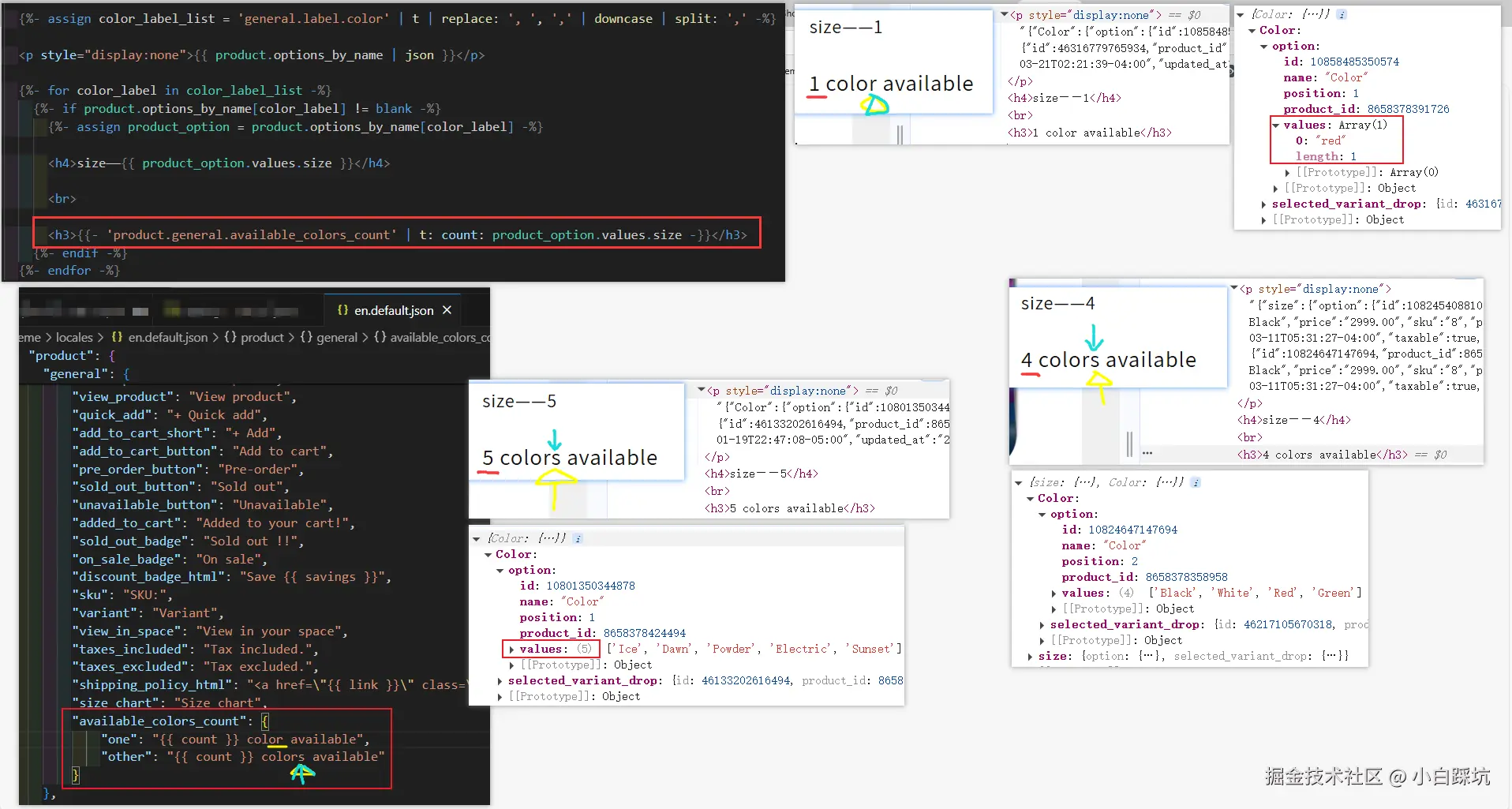Click the 0: "red" array entry
This screenshot has width=1512, height=809.
pos(1320,140)
